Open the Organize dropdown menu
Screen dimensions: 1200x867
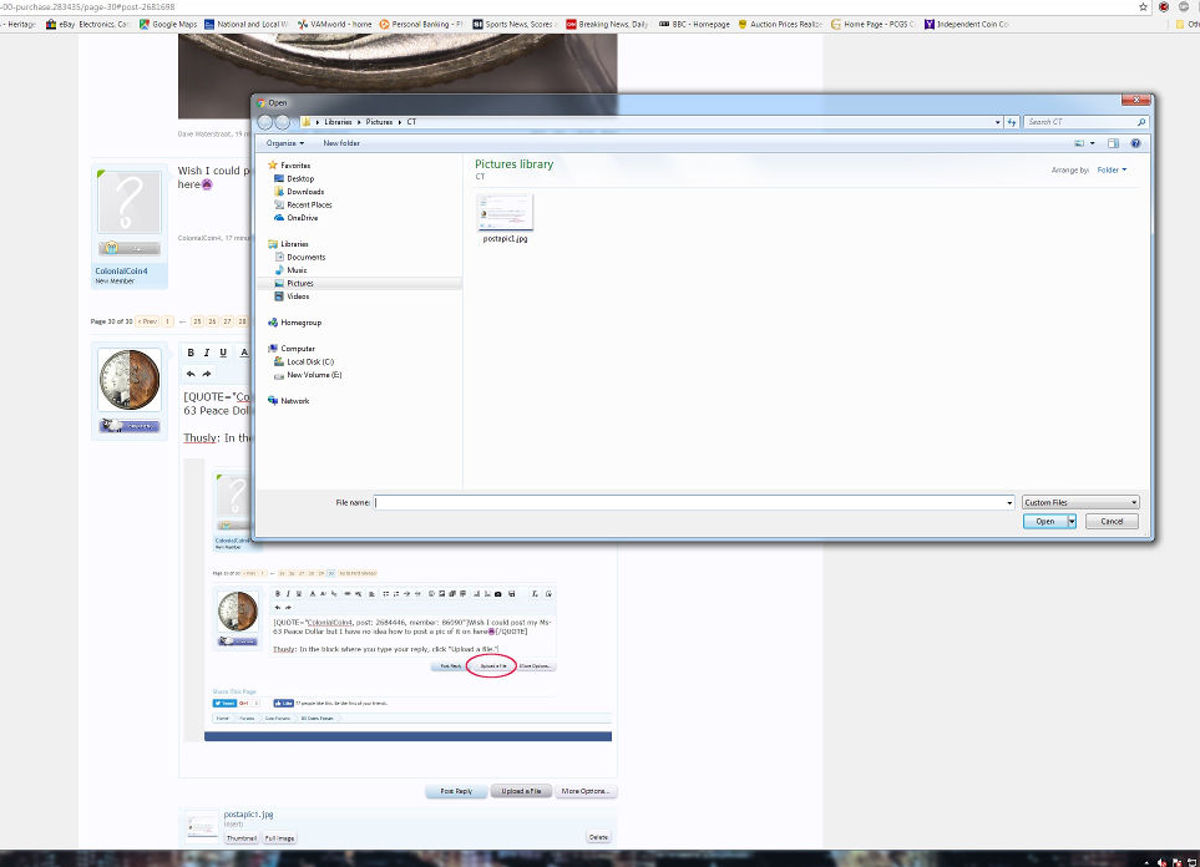(x=285, y=143)
